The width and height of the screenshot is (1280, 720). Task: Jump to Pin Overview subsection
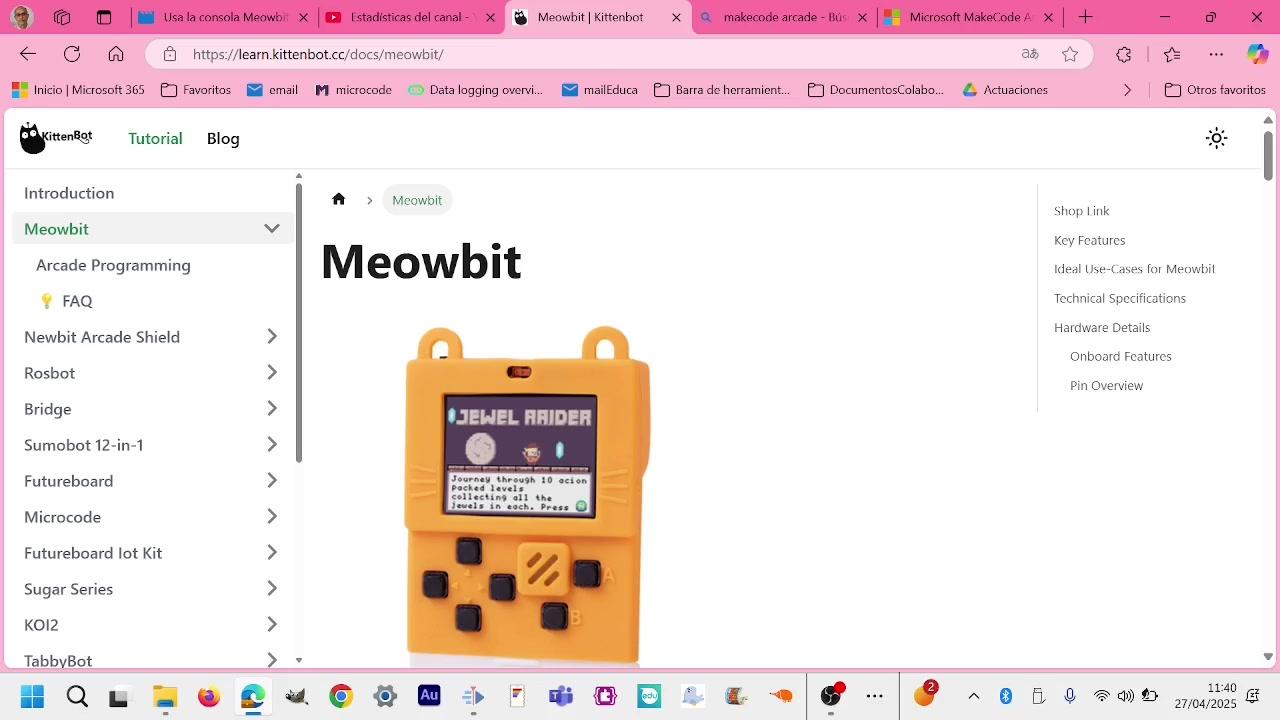1106,385
